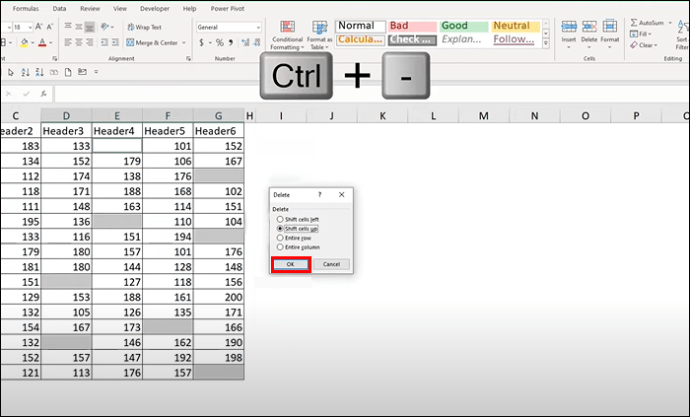Click the formula bar Cancel X icon
The width and height of the screenshot is (690, 417).
pos(8,94)
